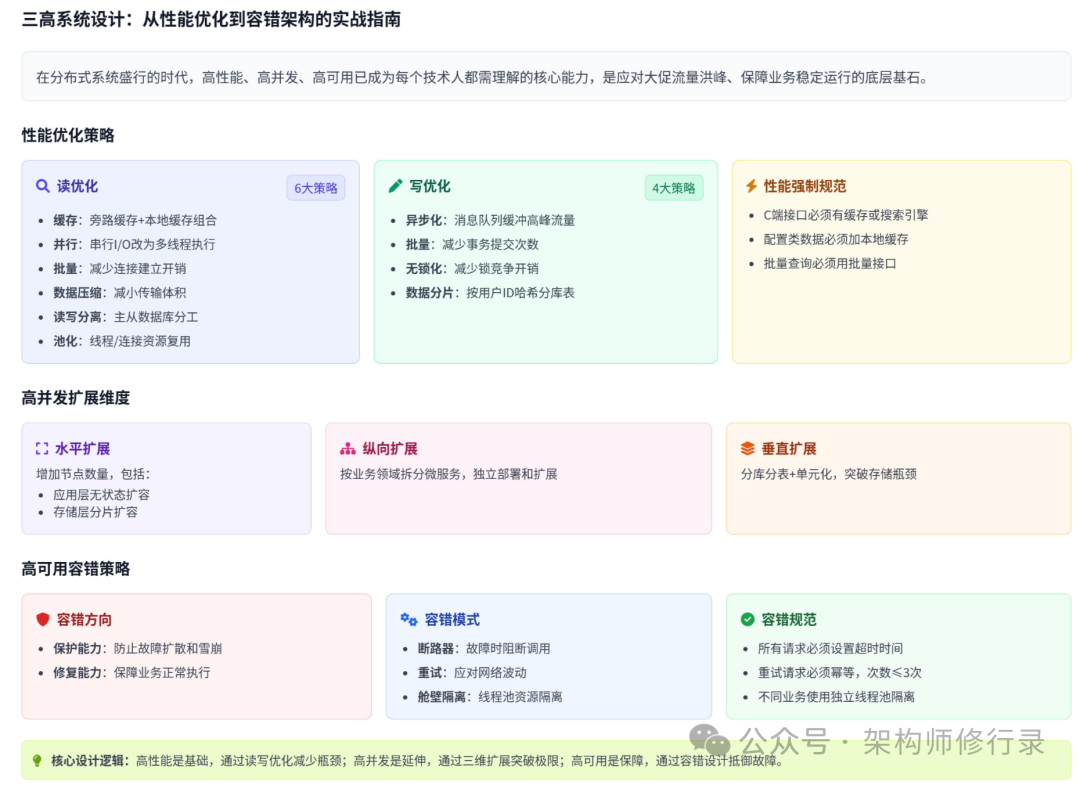The image size is (1080, 785).
Task: Click the magnifier icon beside 读优化
Action: click(x=43, y=186)
